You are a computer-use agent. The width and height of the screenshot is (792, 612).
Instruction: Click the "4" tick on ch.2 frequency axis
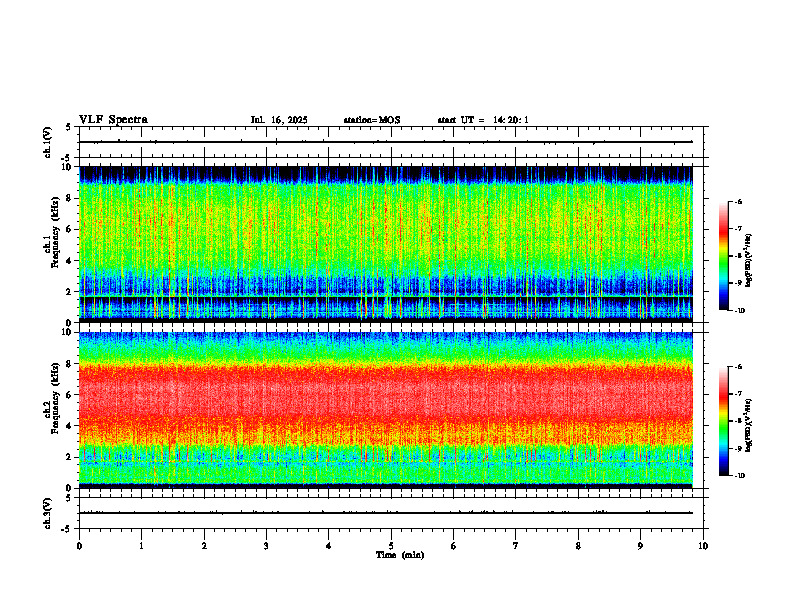pos(69,426)
